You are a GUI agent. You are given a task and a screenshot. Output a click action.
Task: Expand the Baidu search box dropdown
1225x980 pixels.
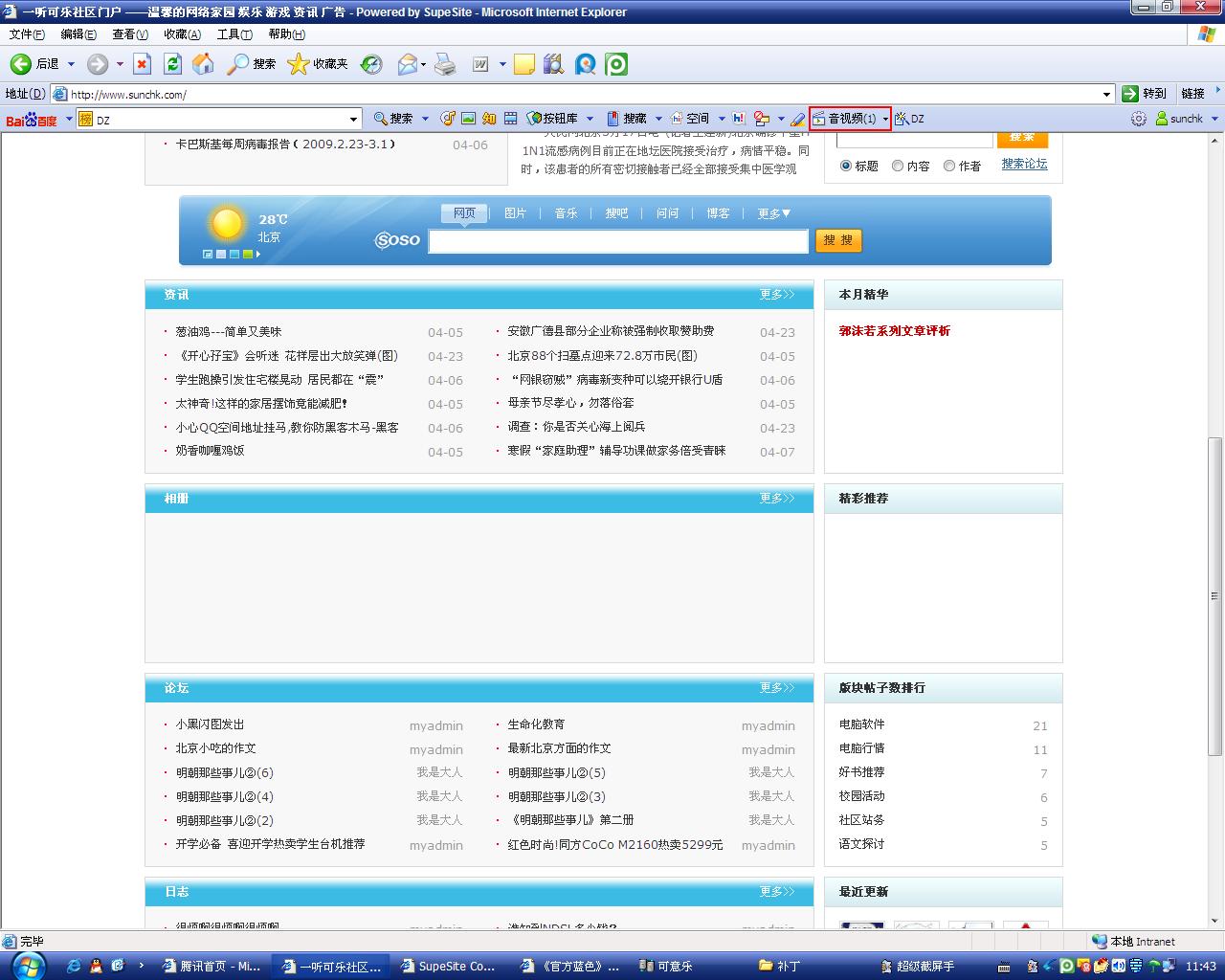pos(353,119)
